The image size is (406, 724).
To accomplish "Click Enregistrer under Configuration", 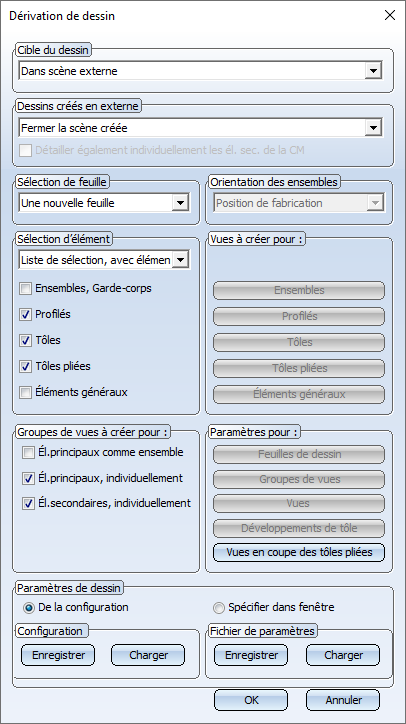I will 58,655.
